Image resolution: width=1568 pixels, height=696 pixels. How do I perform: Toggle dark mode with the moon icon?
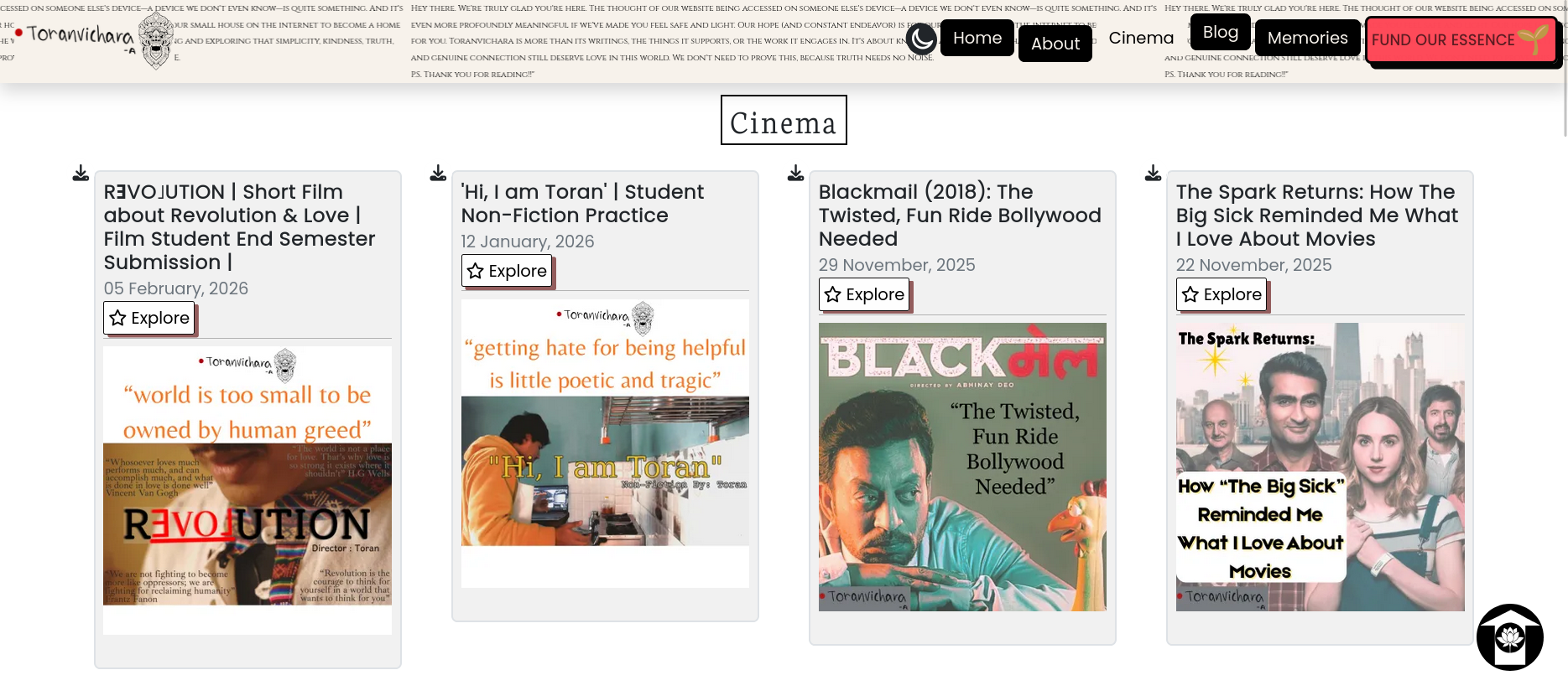click(921, 39)
